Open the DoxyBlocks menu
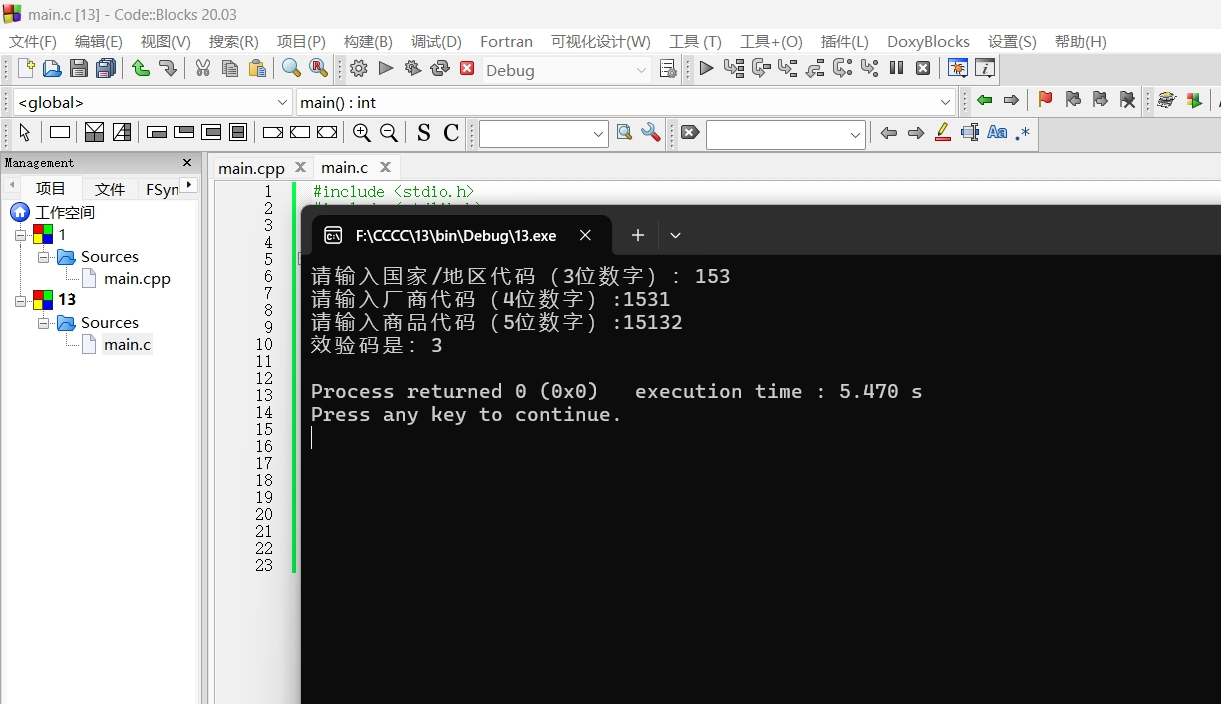The image size is (1221, 704). (x=928, y=41)
